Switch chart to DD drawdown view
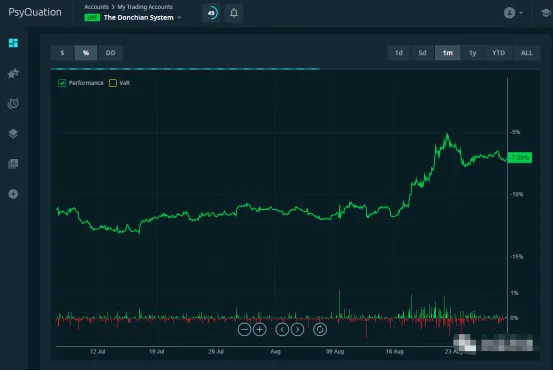The height and width of the screenshot is (371, 553). coord(110,53)
